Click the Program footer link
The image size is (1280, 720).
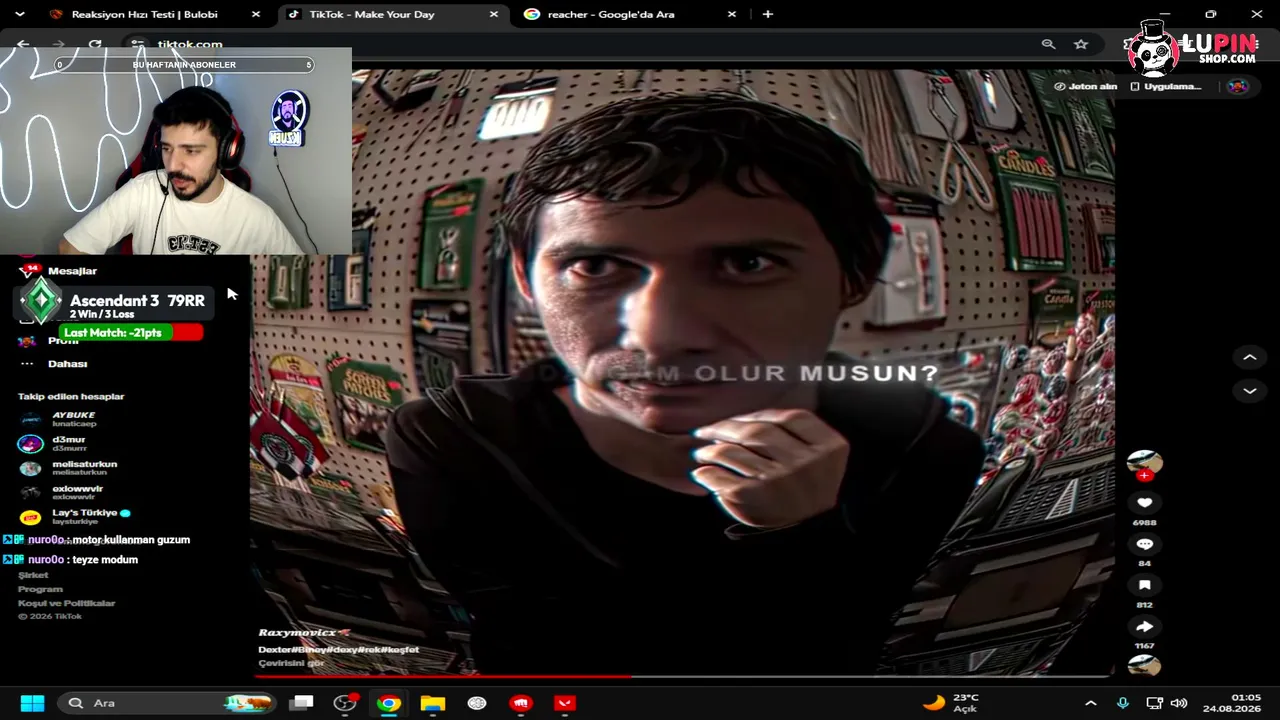(40, 589)
